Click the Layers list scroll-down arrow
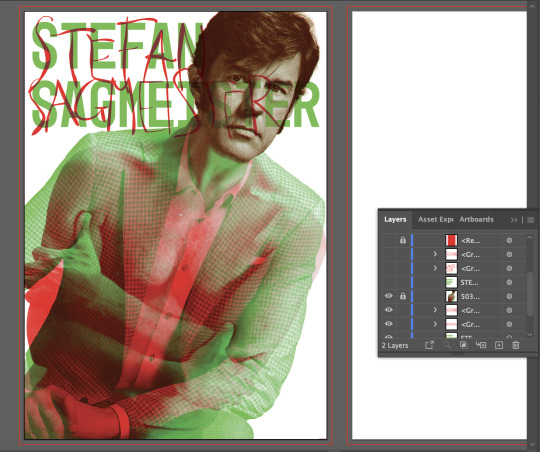Viewport: 540px width, 452px height. [530, 334]
